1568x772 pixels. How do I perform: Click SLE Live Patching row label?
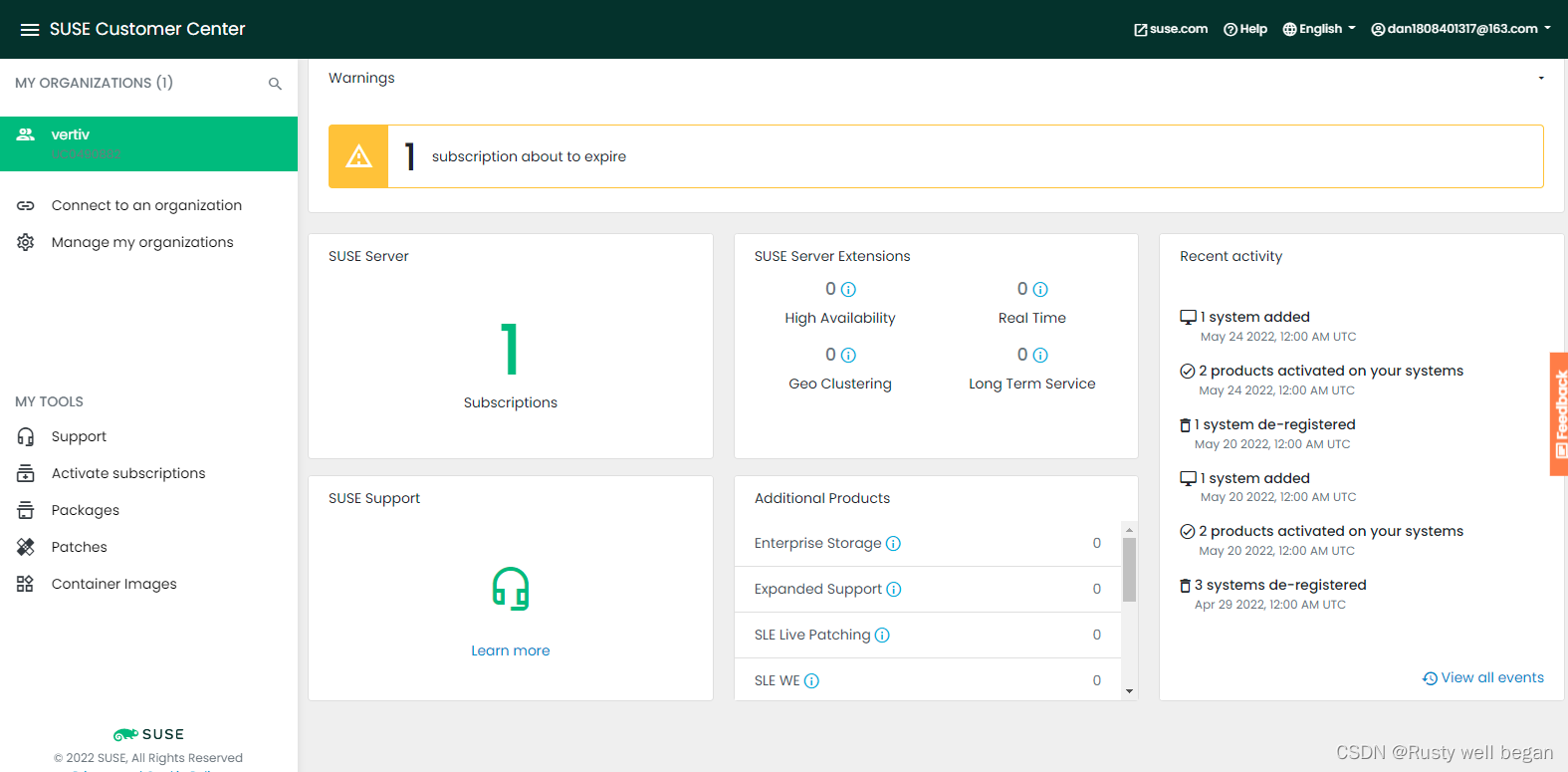tap(812, 635)
